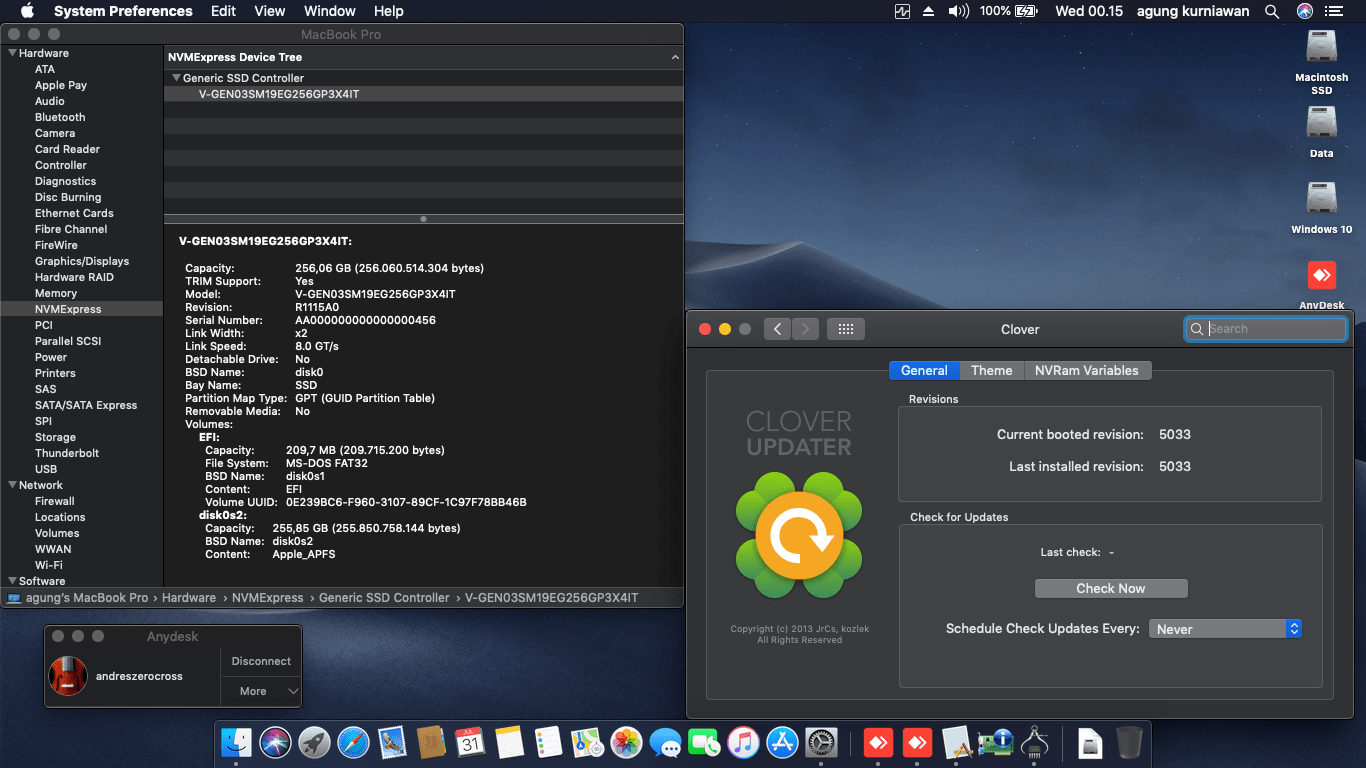Image resolution: width=1366 pixels, height=768 pixels.
Task: Click Disconnect in the AnyDesk panel
Action: tap(260, 661)
